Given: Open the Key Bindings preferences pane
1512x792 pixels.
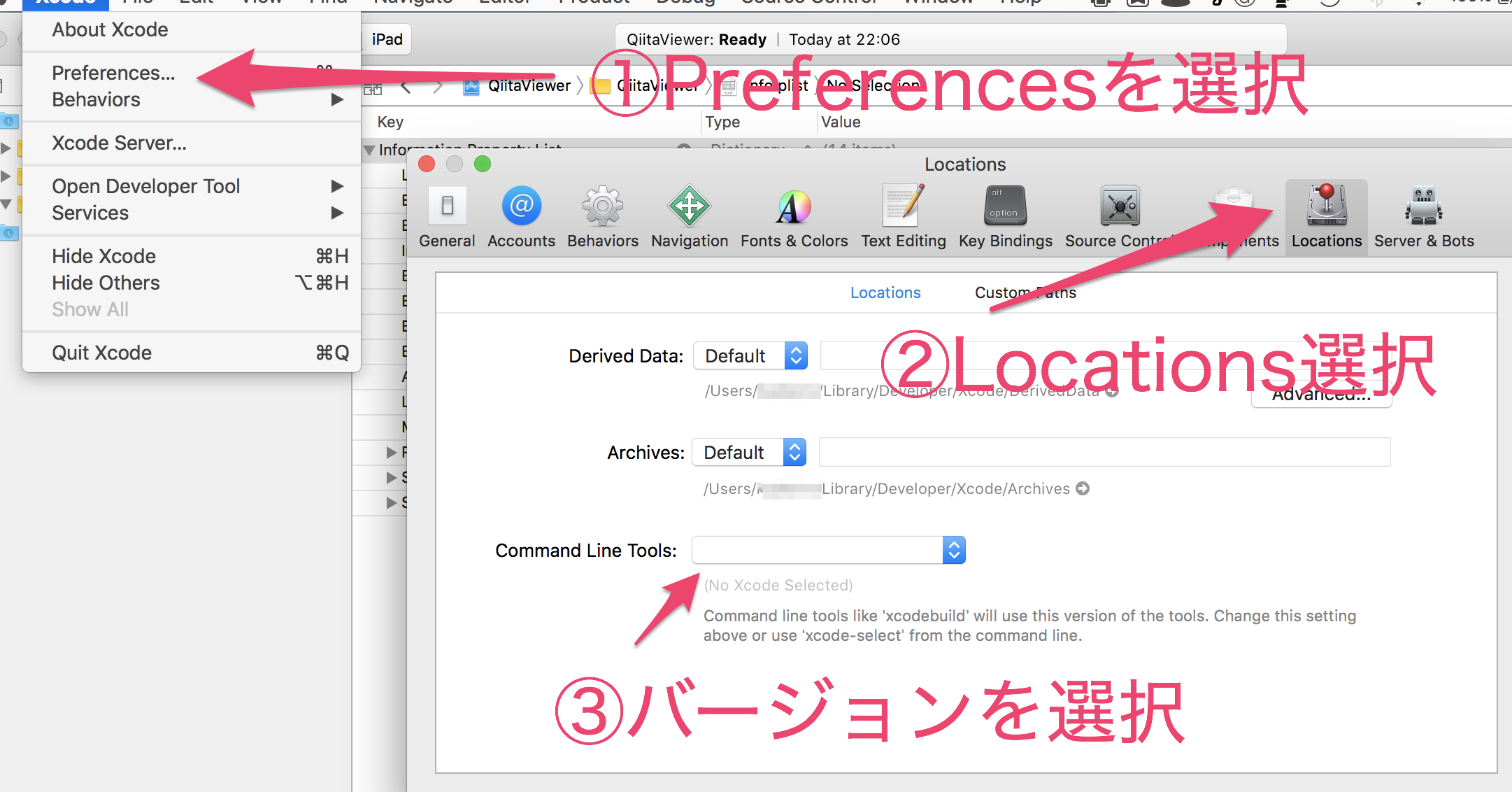Looking at the screenshot, I should coord(1005,217).
